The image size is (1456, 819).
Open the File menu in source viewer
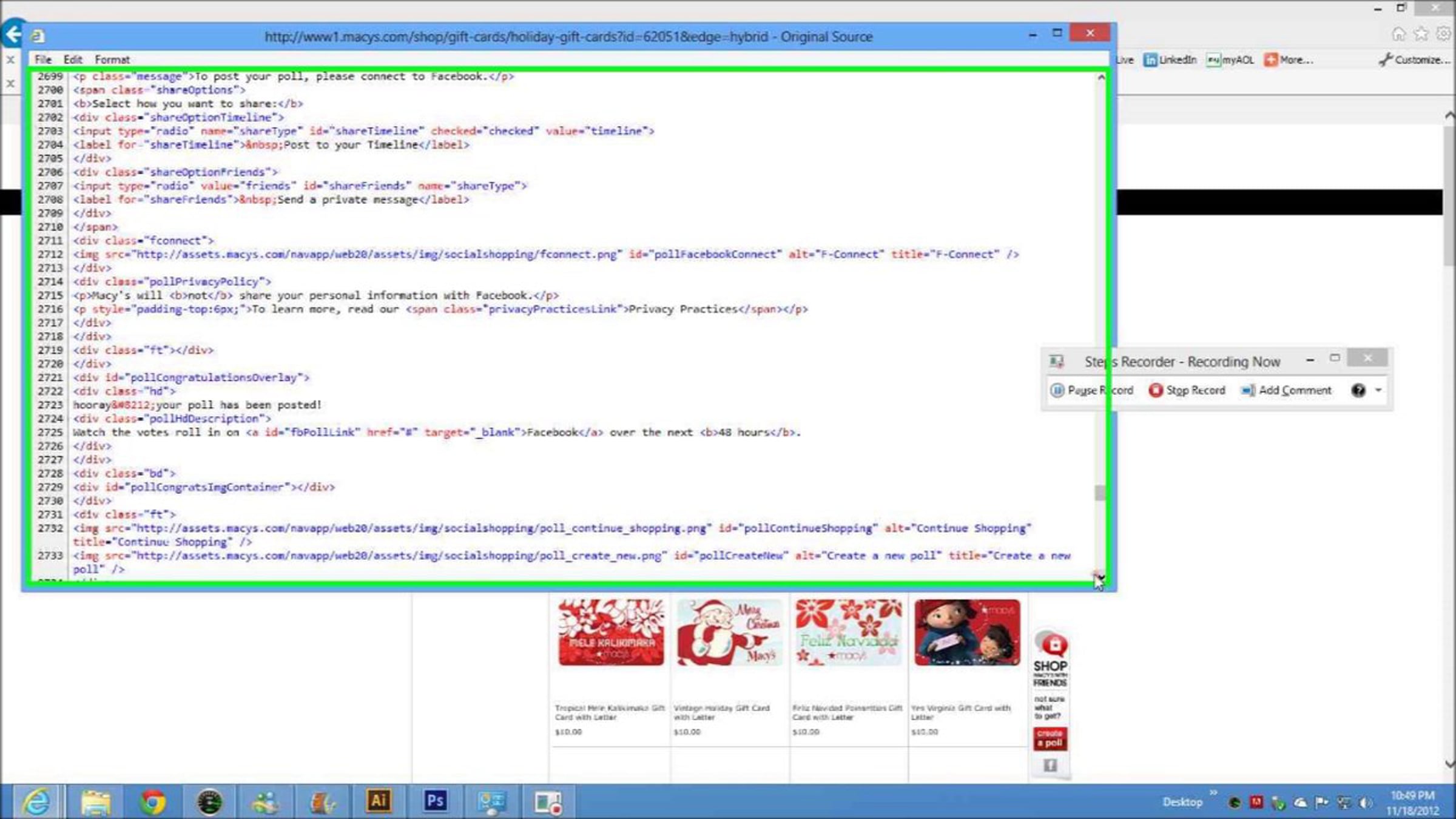[42, 59]
